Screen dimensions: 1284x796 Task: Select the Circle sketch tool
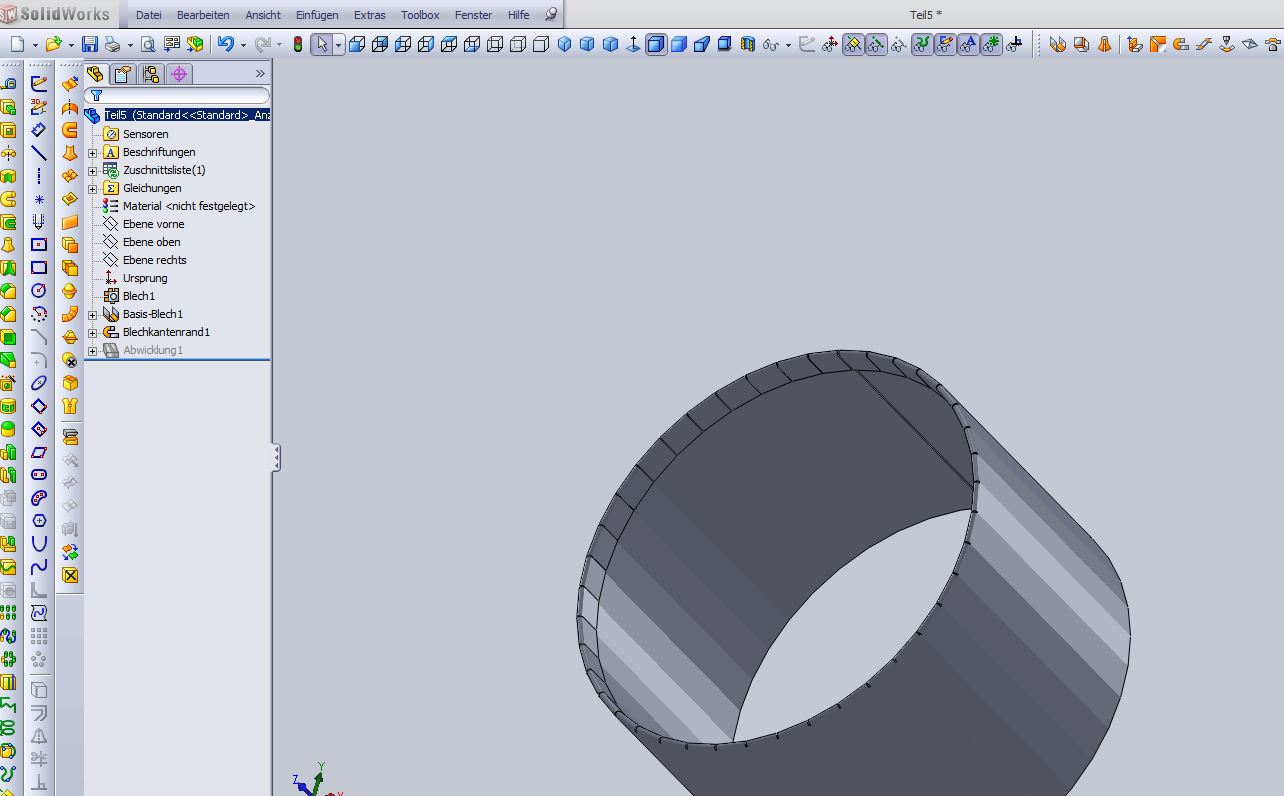[x=39, y=291]
